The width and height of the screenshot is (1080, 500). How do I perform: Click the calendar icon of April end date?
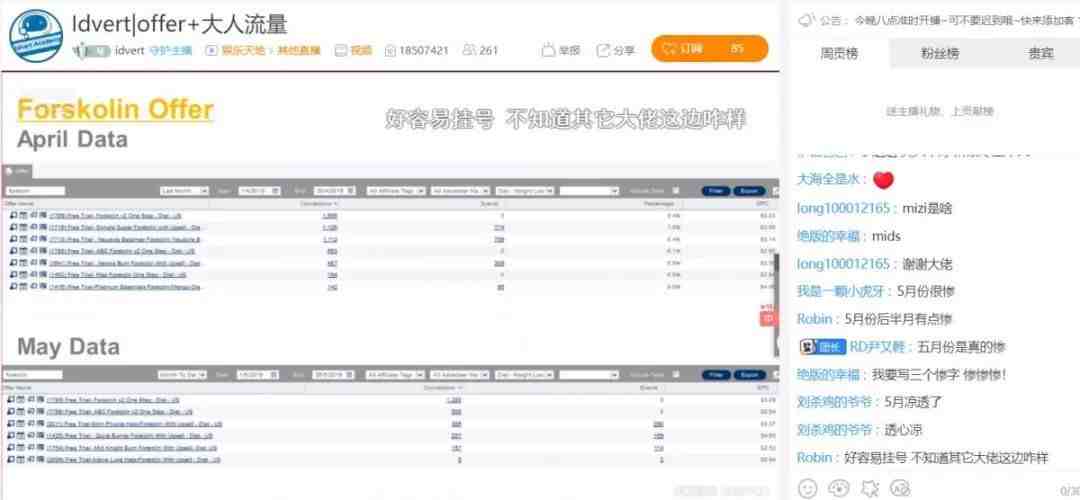(x=351, y=190)
